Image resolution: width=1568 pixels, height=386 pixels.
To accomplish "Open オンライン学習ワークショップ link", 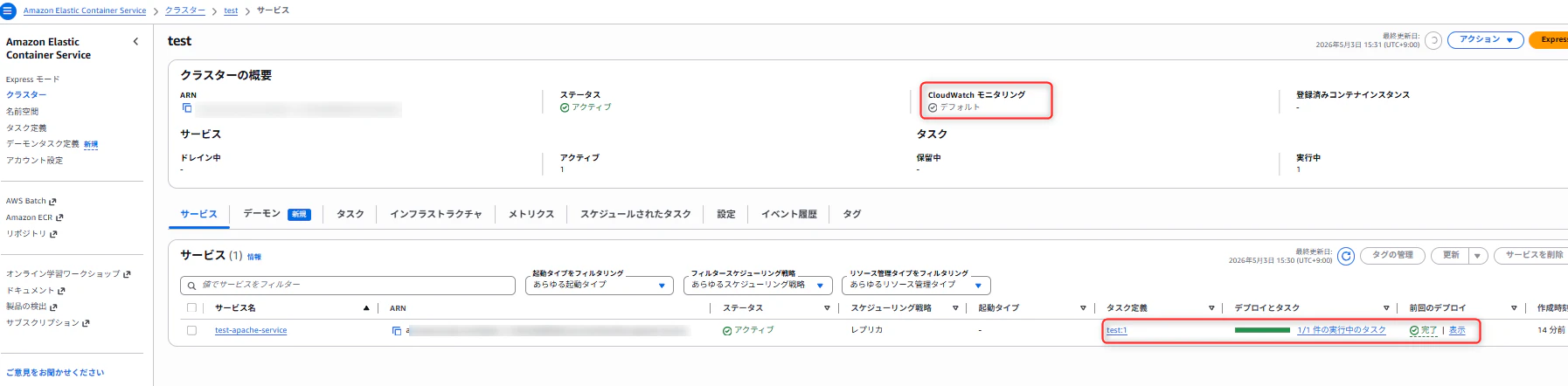I will [68, 274].
